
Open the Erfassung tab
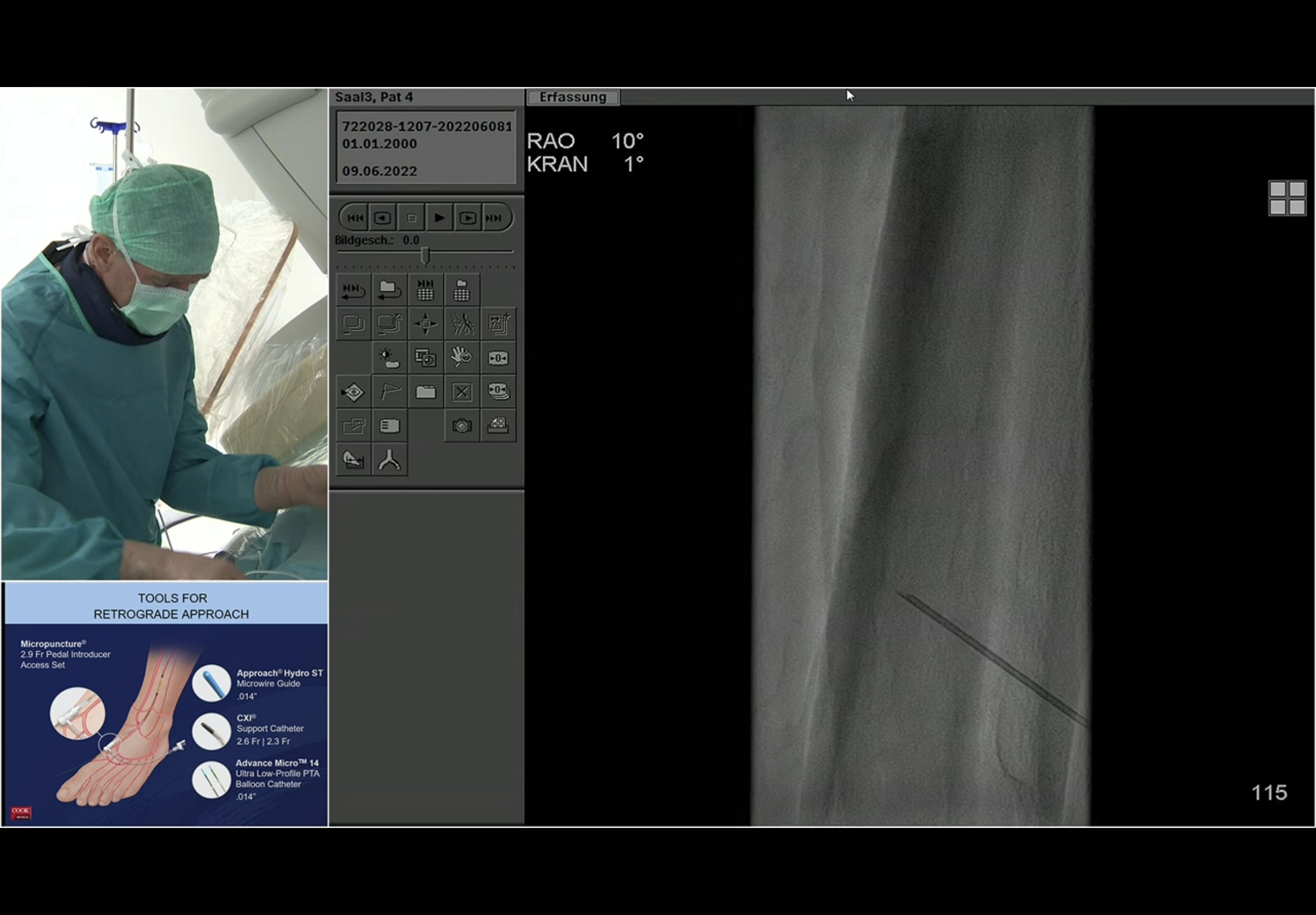pyautogui.click(x=572, y=97)
